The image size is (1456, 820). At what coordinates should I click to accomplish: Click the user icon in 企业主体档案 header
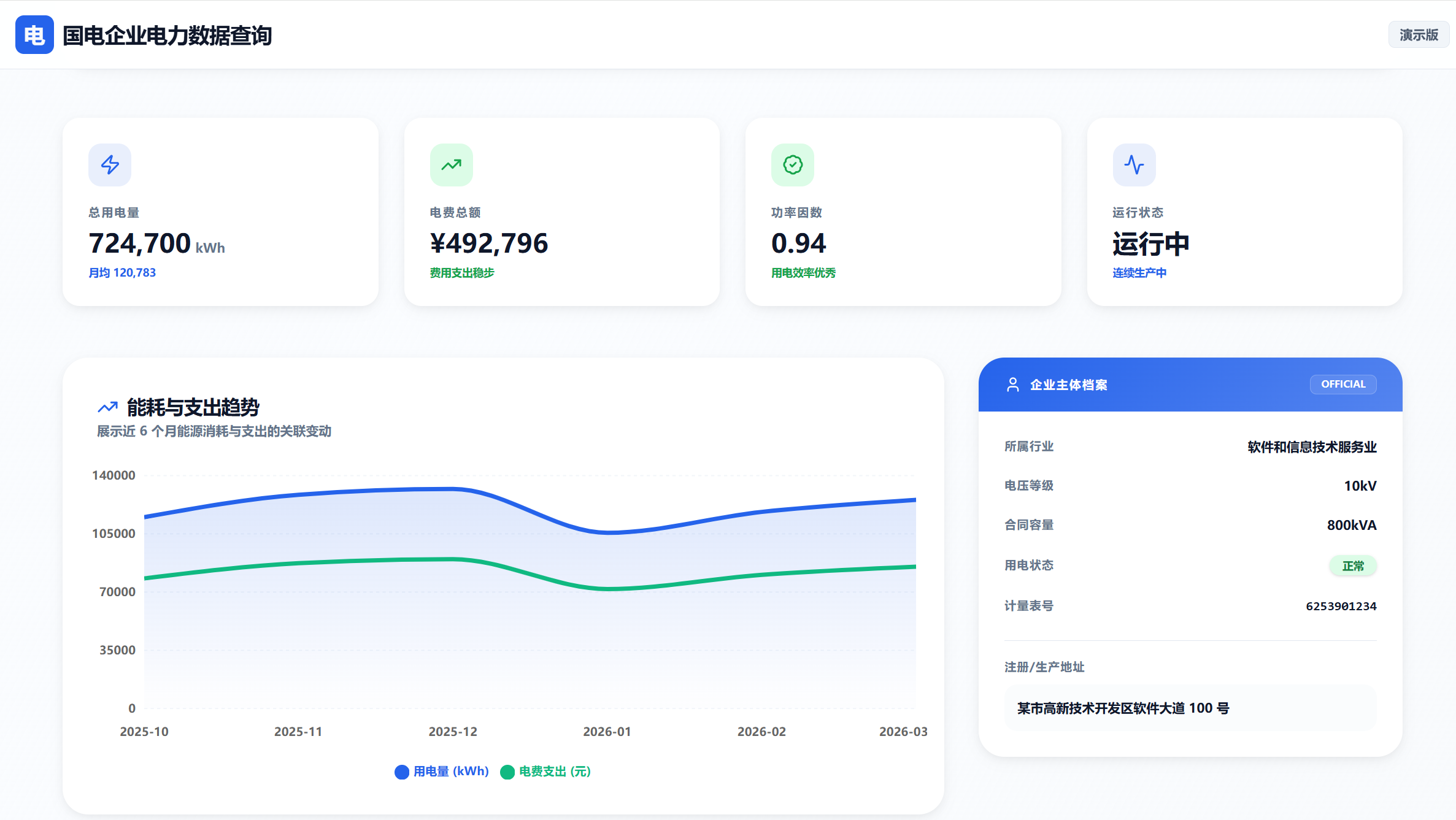pyautogui.click(x=1013, y=385)
